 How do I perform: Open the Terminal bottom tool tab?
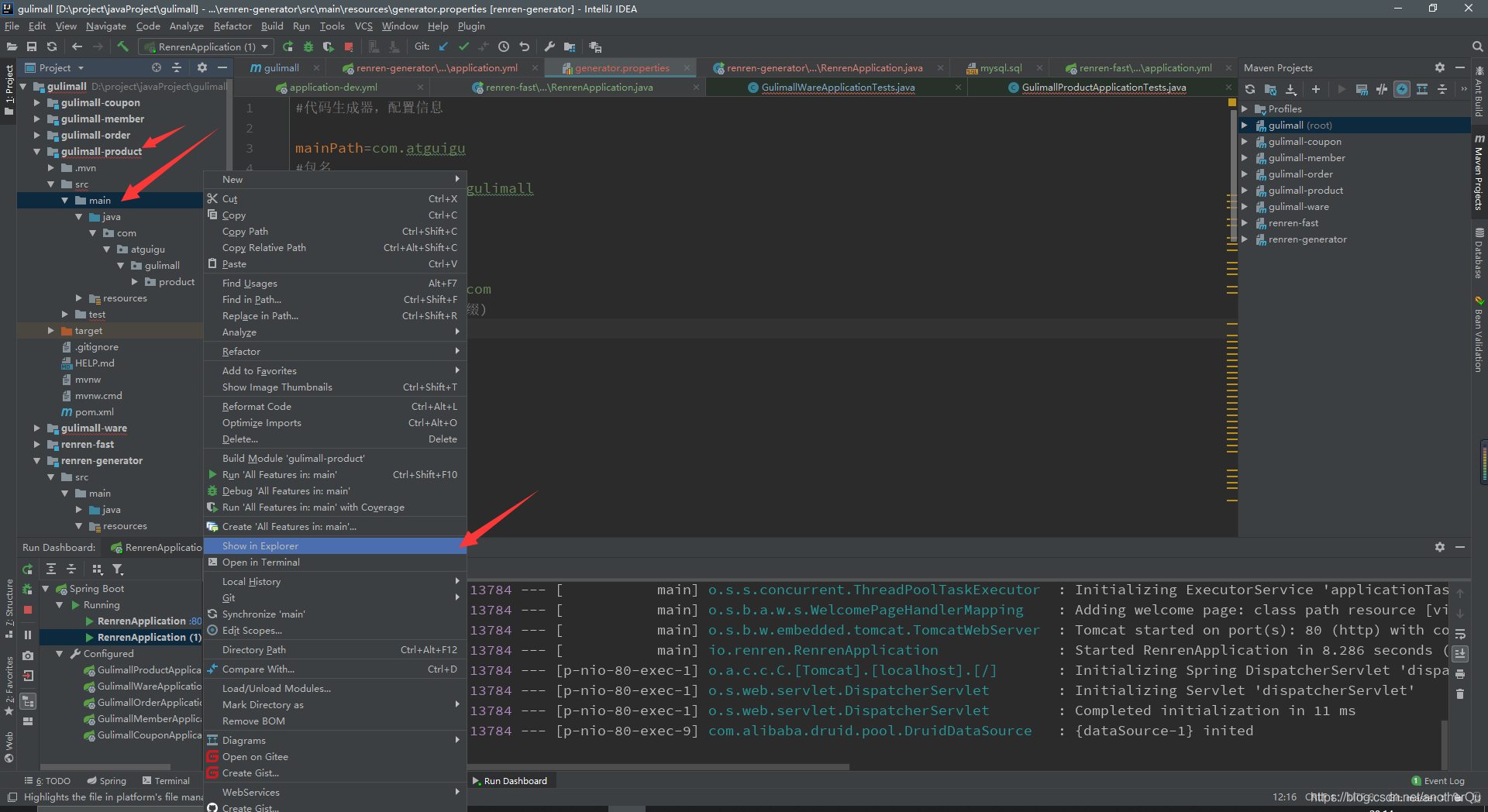click(167, 780)
